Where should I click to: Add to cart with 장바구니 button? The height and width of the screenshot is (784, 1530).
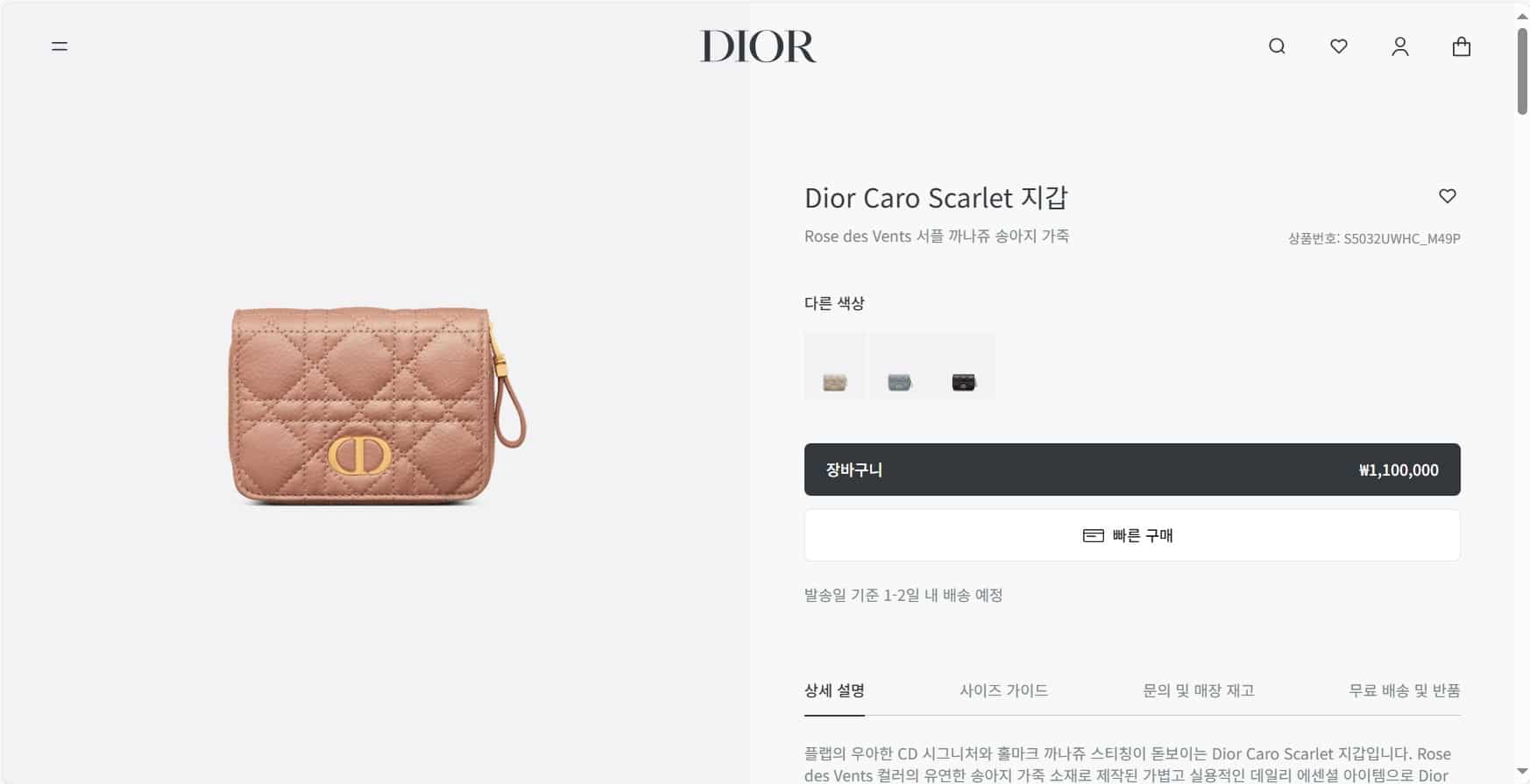pyautogui.click(x=1132, y=470)
